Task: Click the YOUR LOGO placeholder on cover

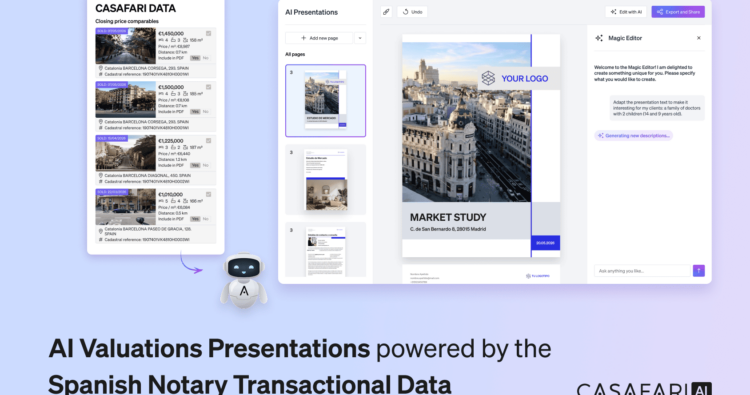Action: coord(518,78)
